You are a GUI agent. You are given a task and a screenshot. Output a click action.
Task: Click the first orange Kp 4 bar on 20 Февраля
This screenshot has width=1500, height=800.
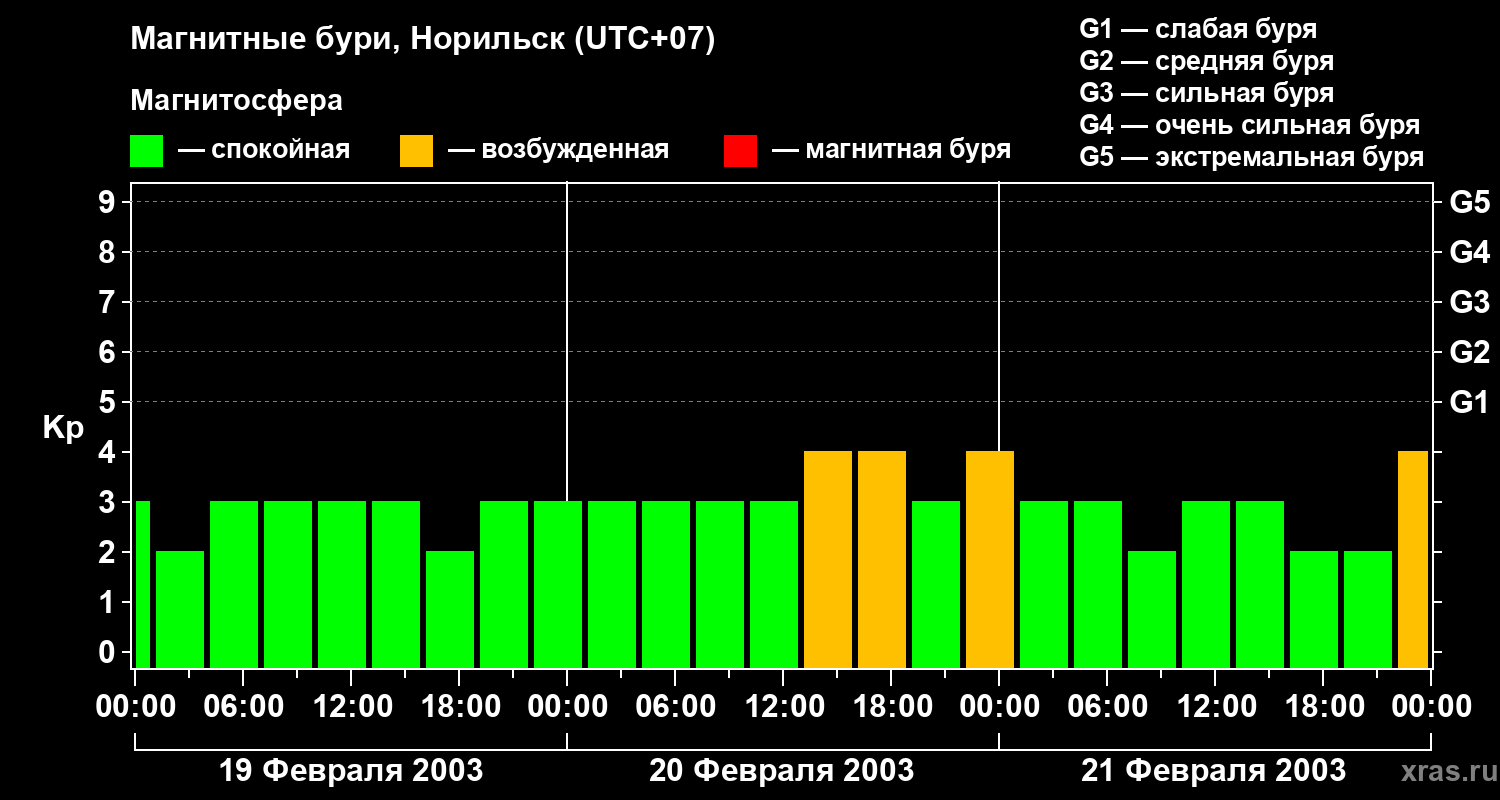click(x=828, y=559)
